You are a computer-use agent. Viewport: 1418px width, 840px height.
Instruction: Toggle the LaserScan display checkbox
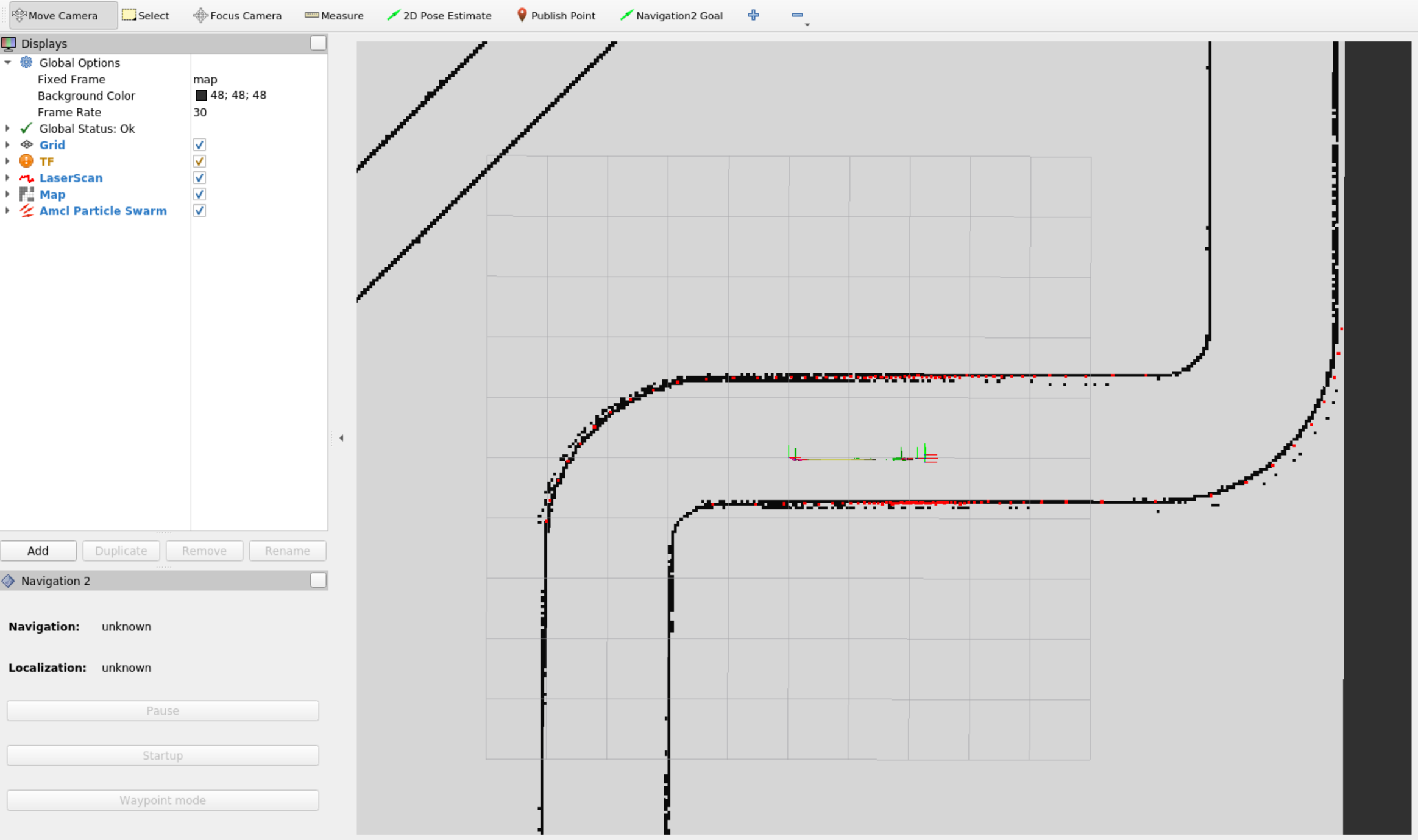pos(199,178)
